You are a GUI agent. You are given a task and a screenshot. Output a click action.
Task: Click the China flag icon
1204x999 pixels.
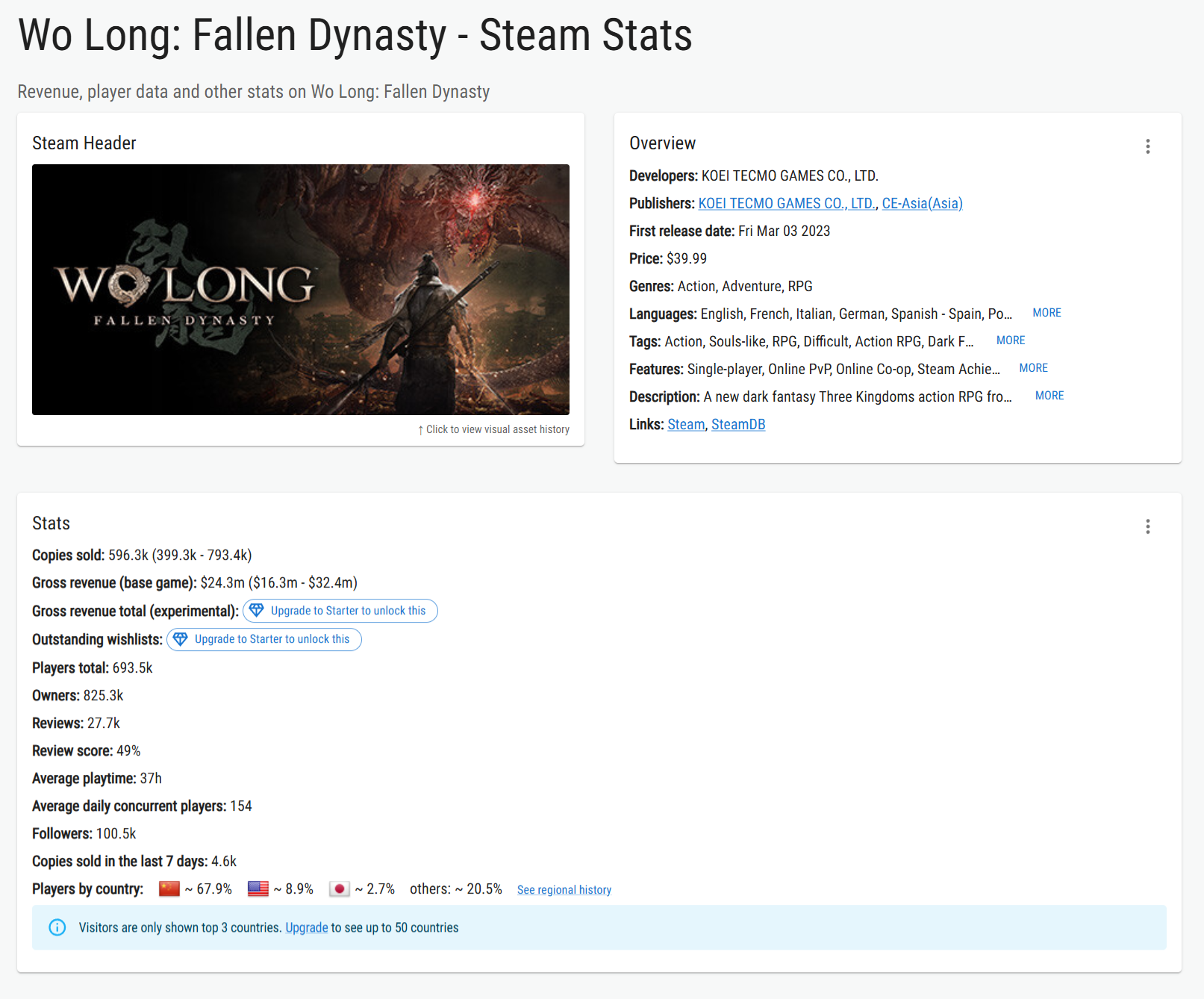(169, 888)
